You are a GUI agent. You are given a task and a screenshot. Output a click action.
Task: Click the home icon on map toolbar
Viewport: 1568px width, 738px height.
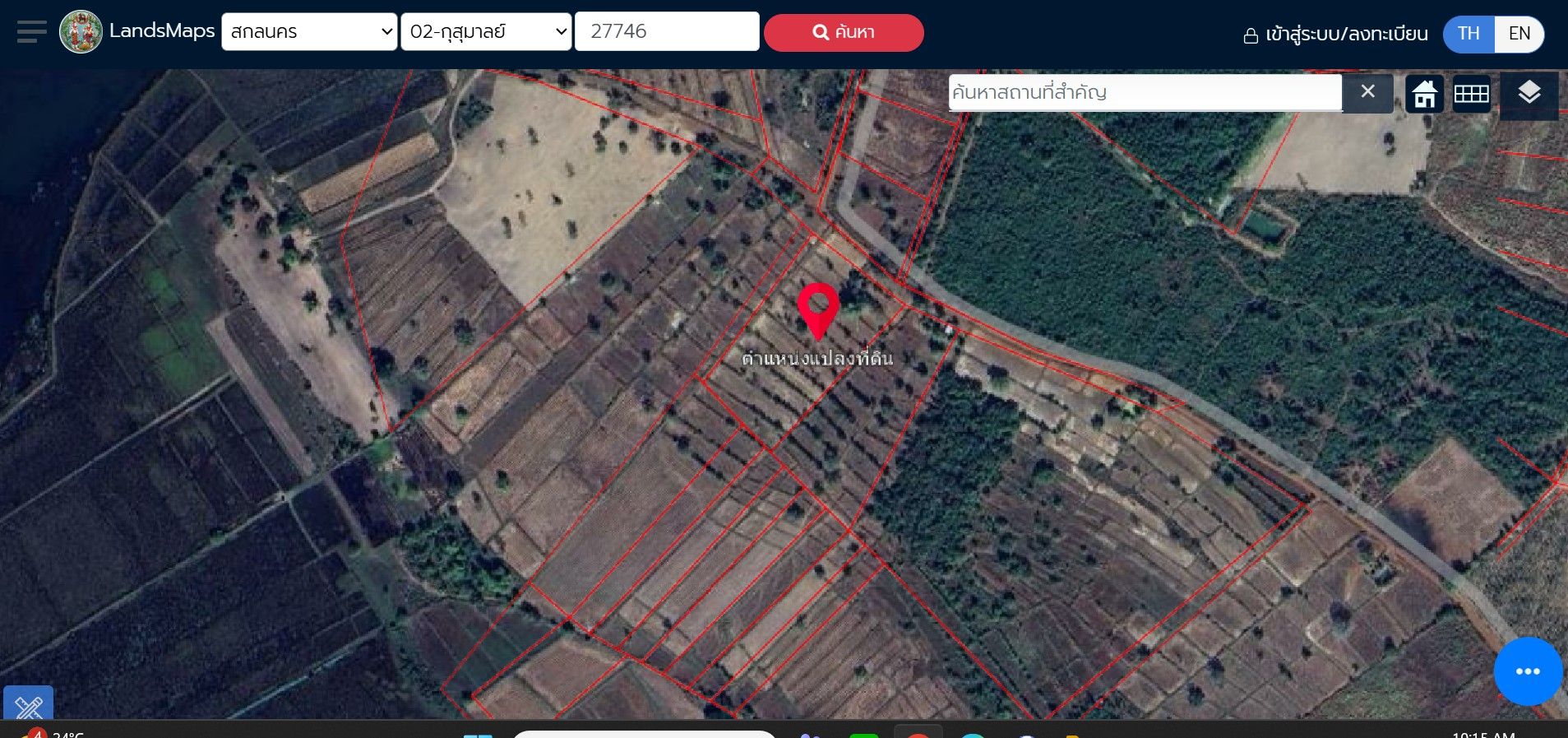tap(1425, 94)
